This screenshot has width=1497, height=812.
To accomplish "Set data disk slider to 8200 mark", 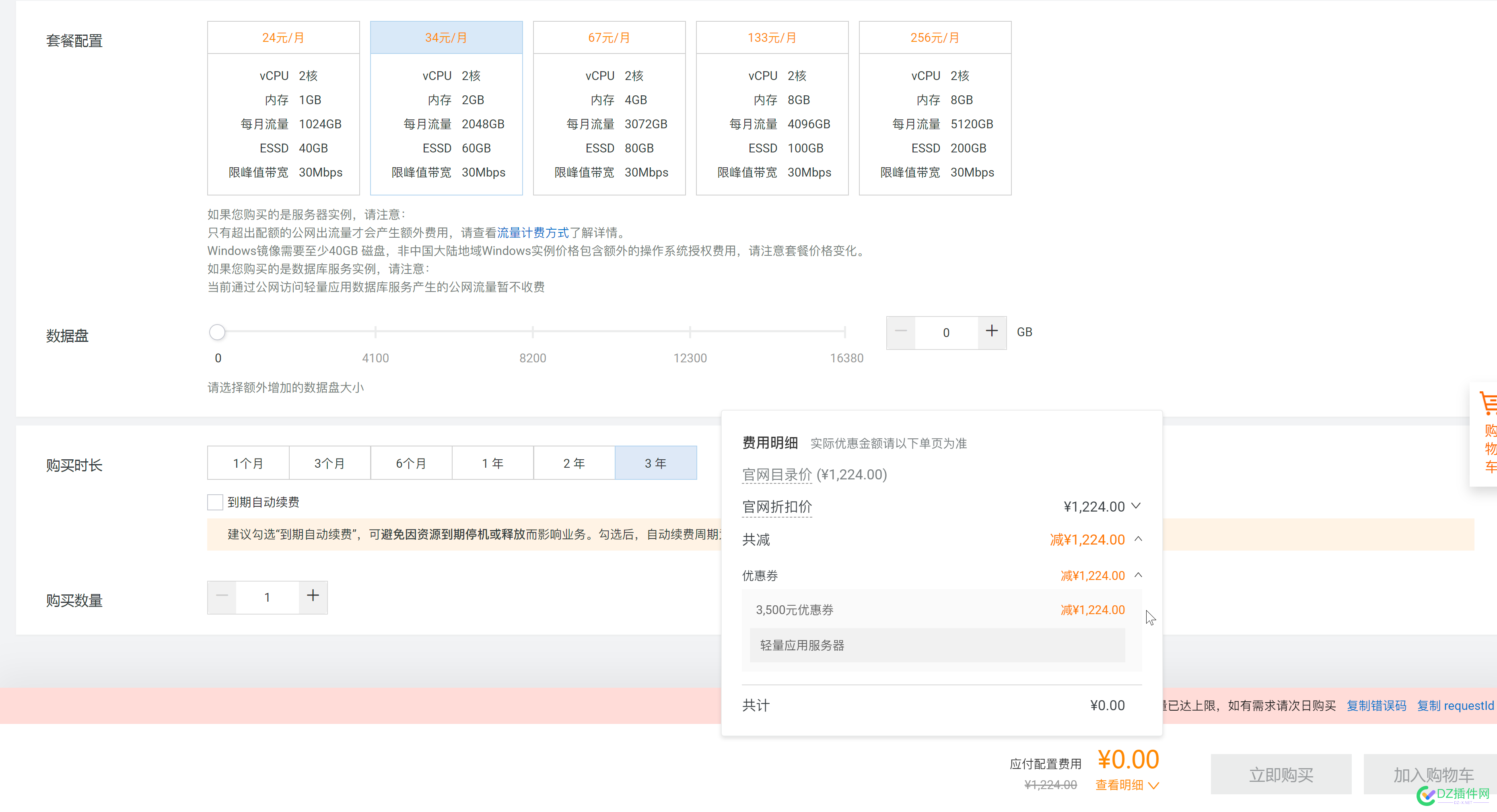I will [x=532, y=332].
